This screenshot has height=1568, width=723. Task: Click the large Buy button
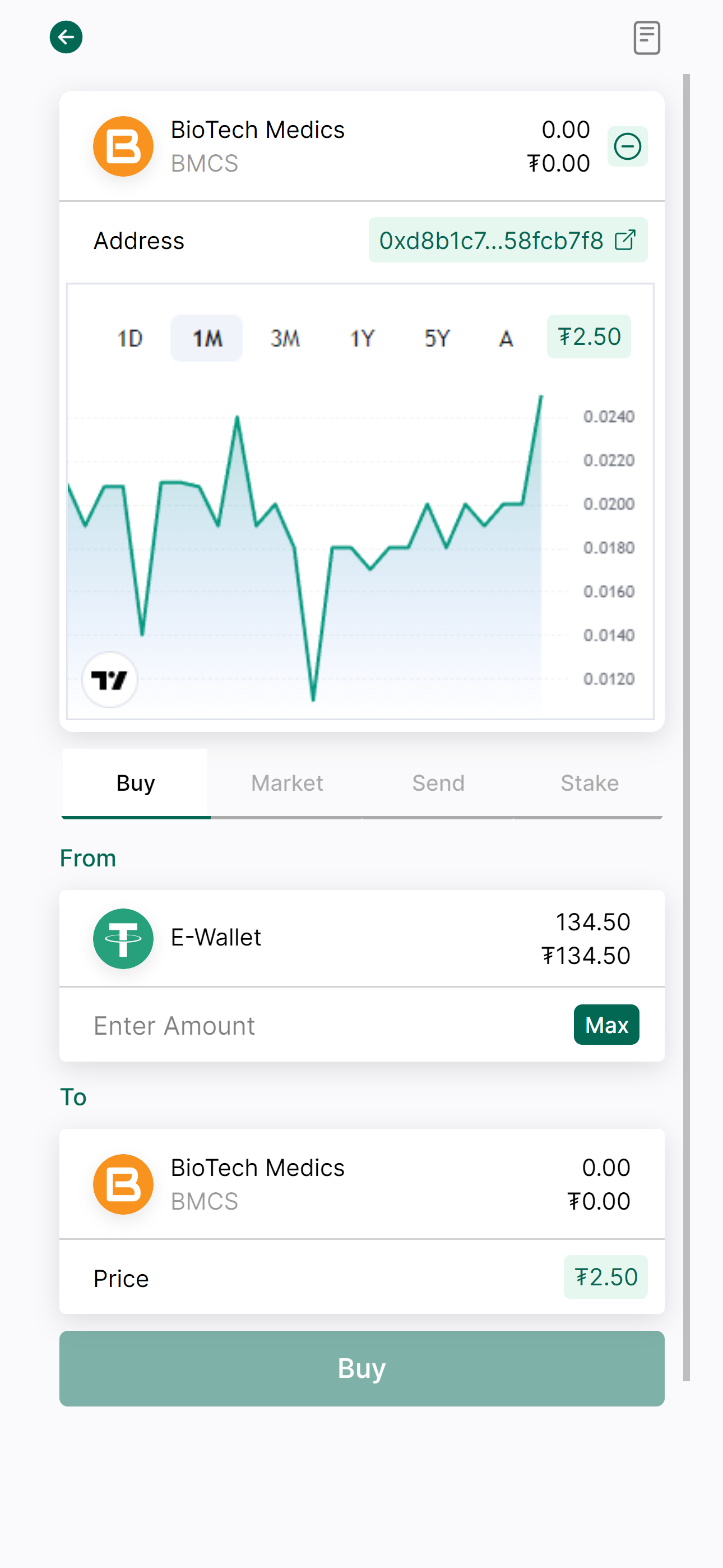tap(361, 1368)
